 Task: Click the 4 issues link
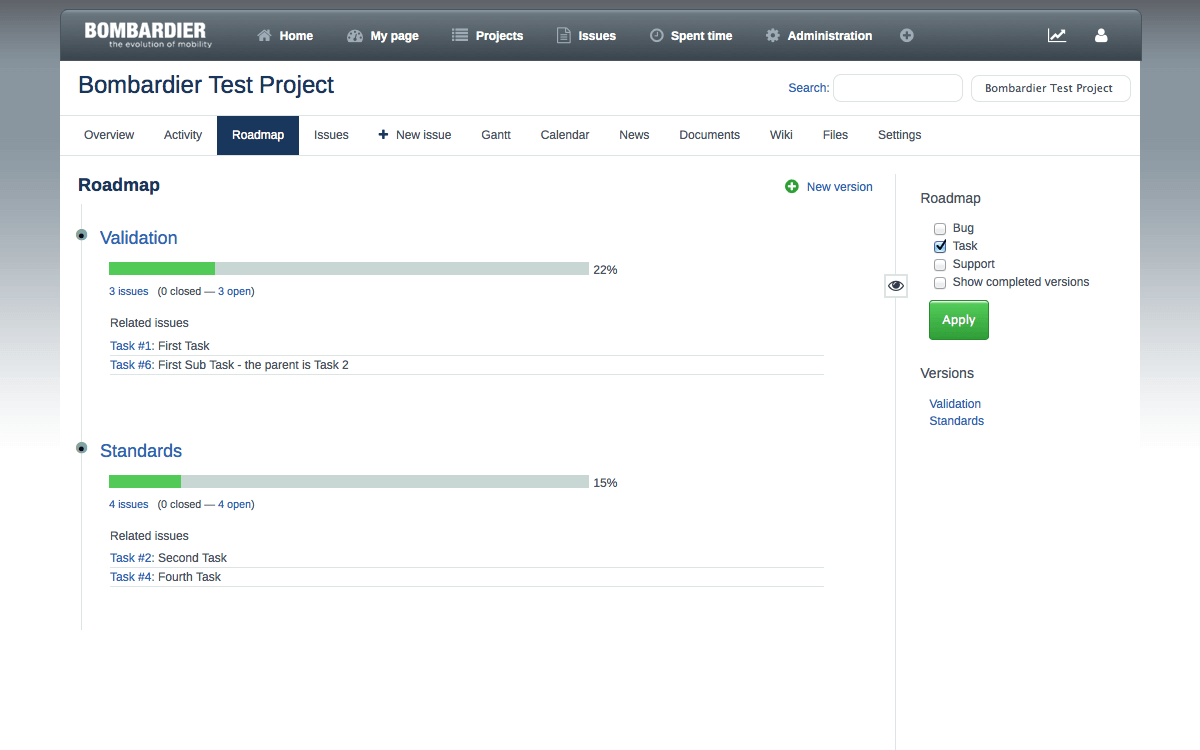tap(129, 505)
